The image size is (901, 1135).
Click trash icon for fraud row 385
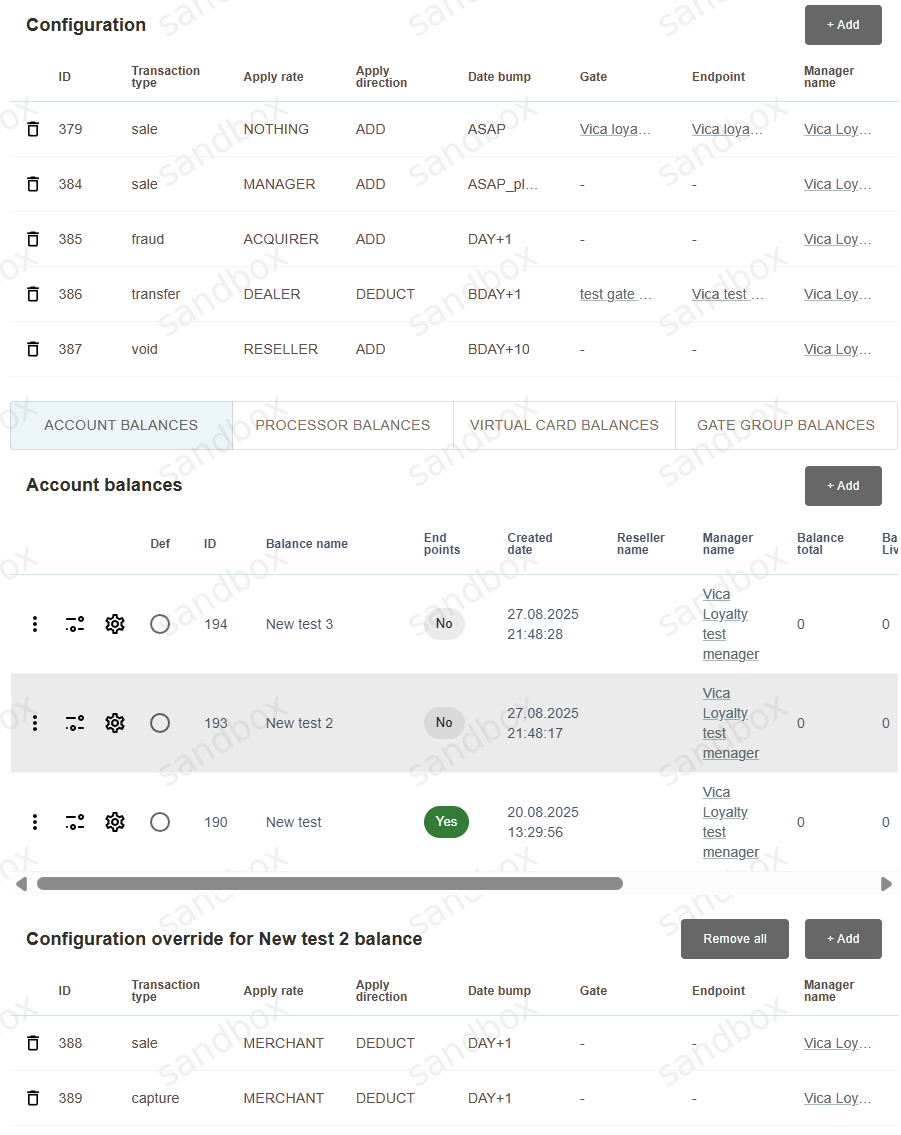coord(33,239)
